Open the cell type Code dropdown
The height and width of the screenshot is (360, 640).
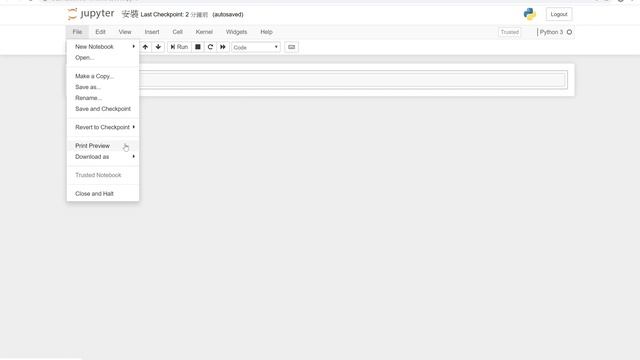click(256, 47)
